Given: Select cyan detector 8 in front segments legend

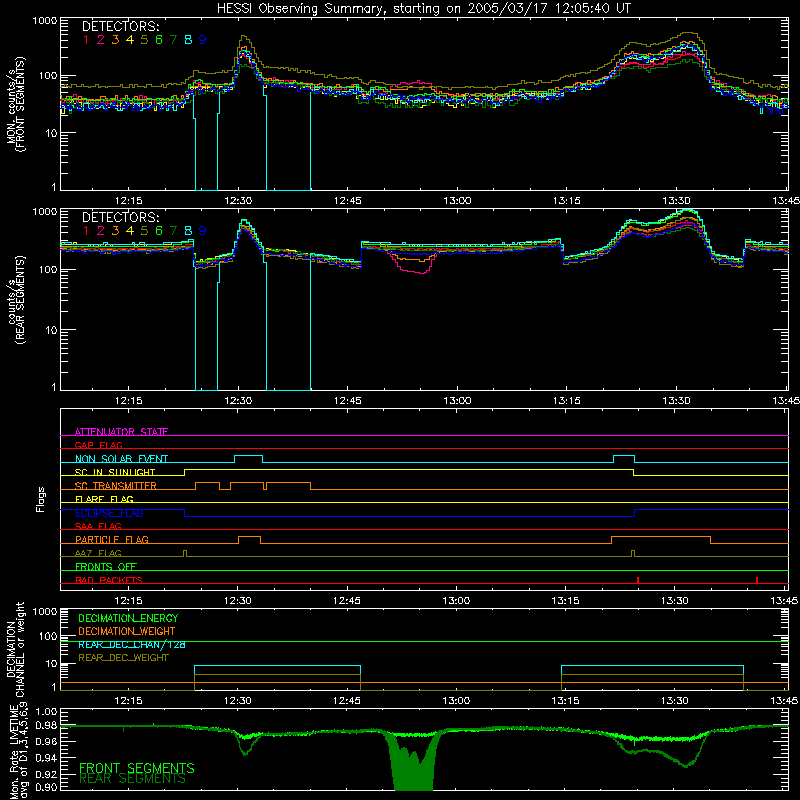Looking at the screenshot, I should coord(188,40).
